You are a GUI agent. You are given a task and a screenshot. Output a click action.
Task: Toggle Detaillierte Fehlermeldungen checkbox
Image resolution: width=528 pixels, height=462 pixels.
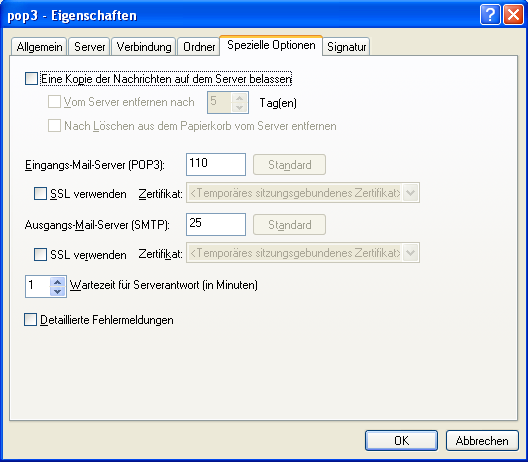click(30, 320)
